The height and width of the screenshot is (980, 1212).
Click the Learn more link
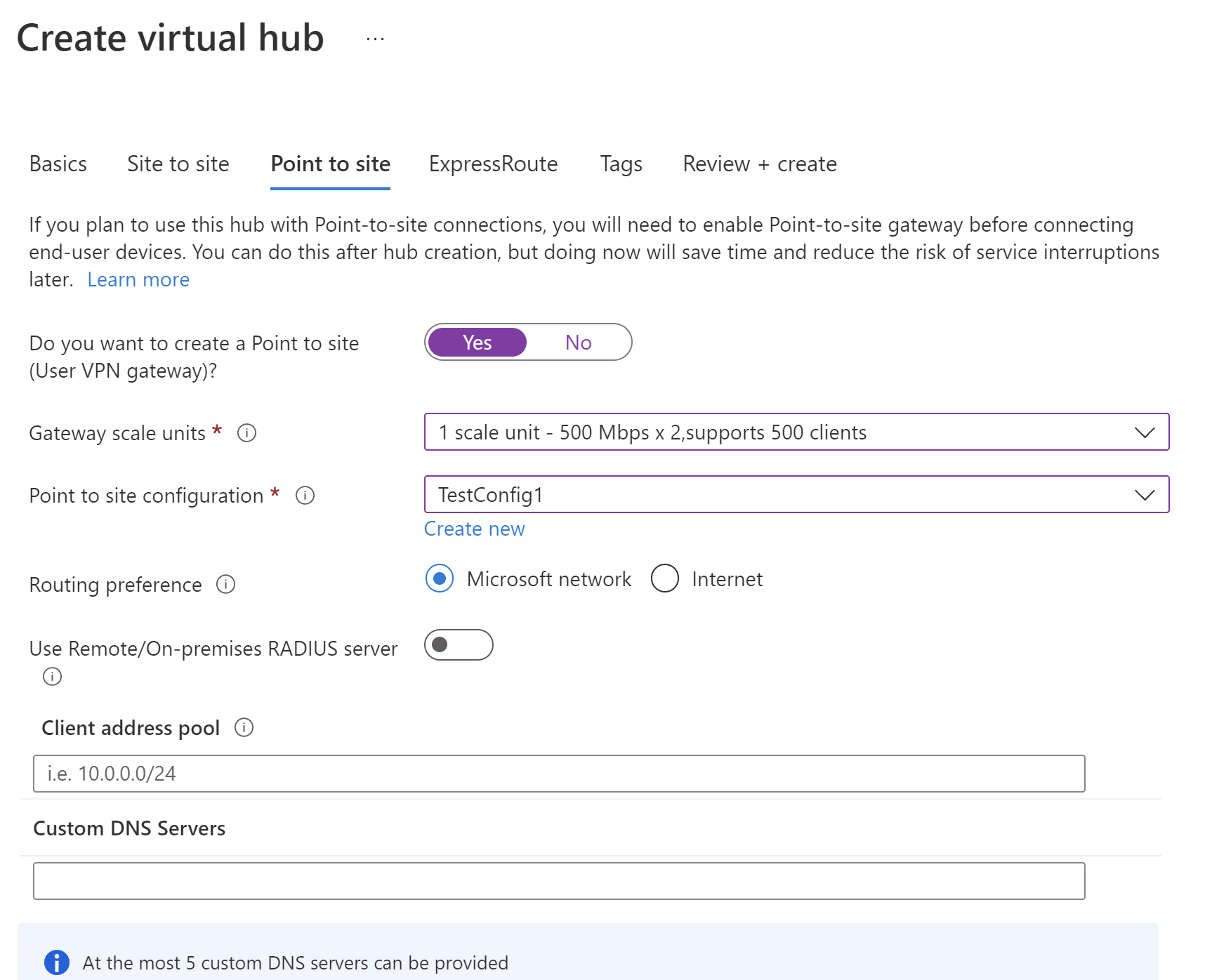tap(138, 279)
